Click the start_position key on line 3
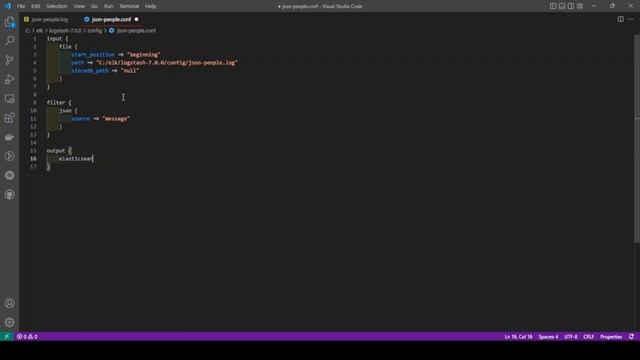Viewport: 640px width, 360px height. click(x=93, y=55)
